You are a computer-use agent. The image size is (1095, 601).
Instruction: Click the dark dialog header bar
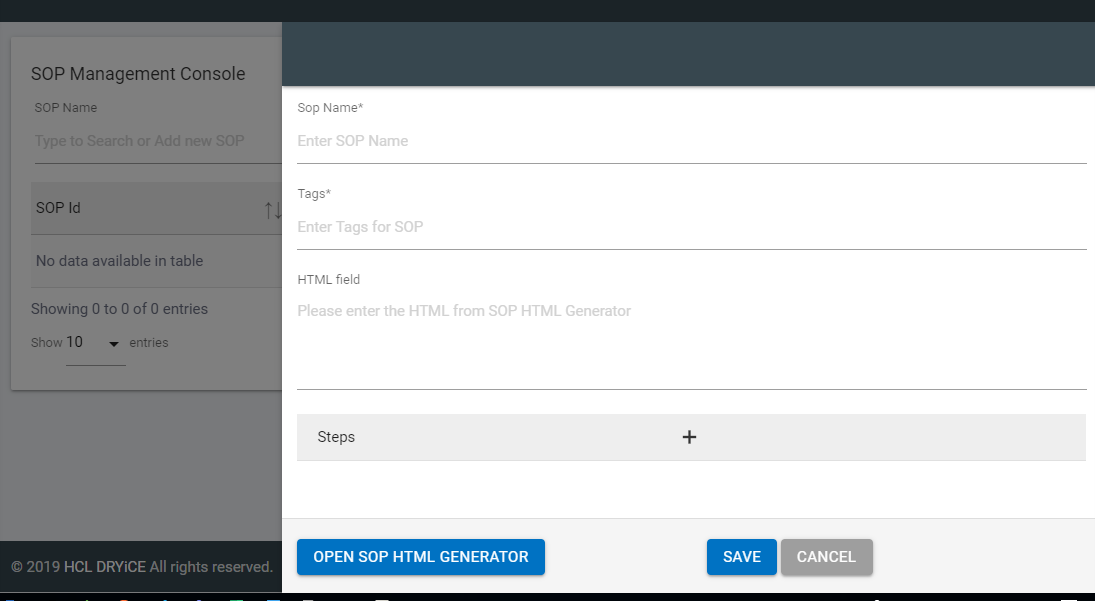click(x=688, y=55)
